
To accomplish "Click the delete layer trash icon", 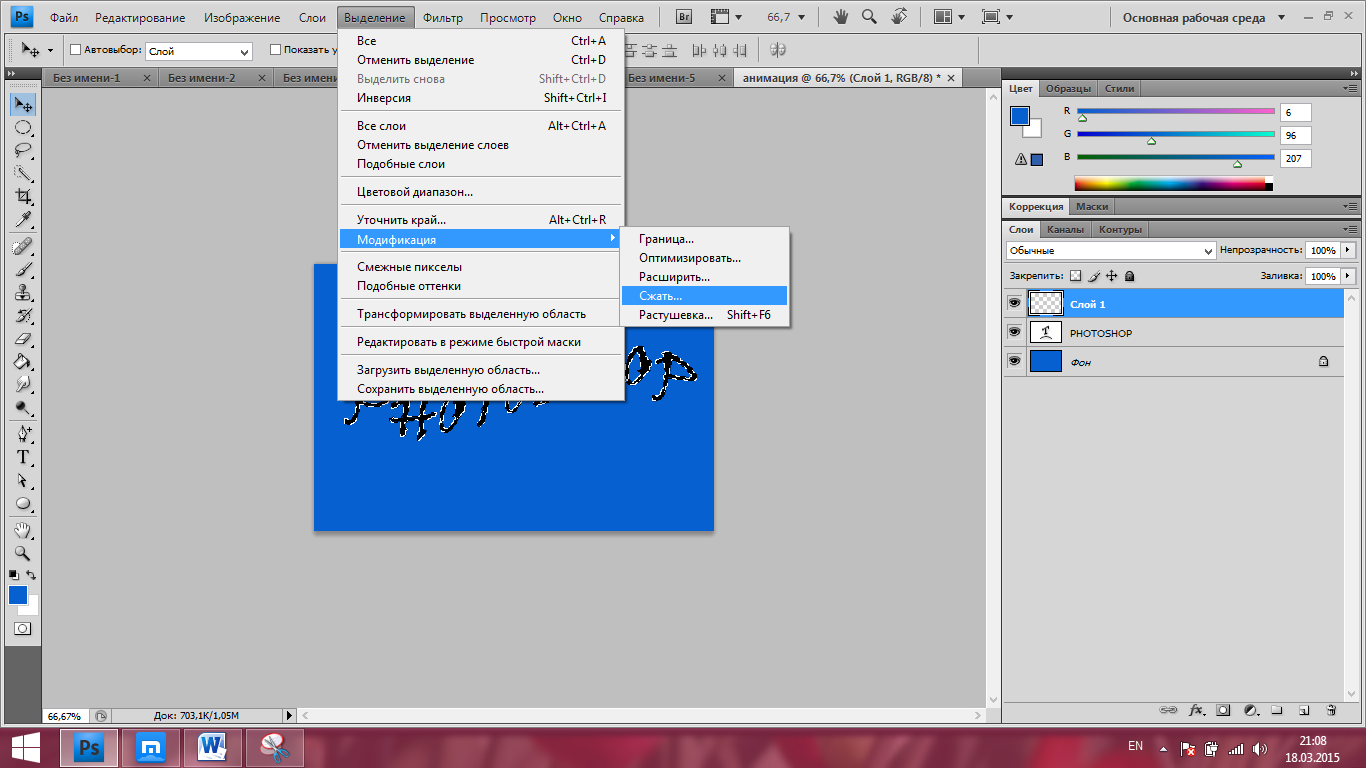I will [1331, 710].
